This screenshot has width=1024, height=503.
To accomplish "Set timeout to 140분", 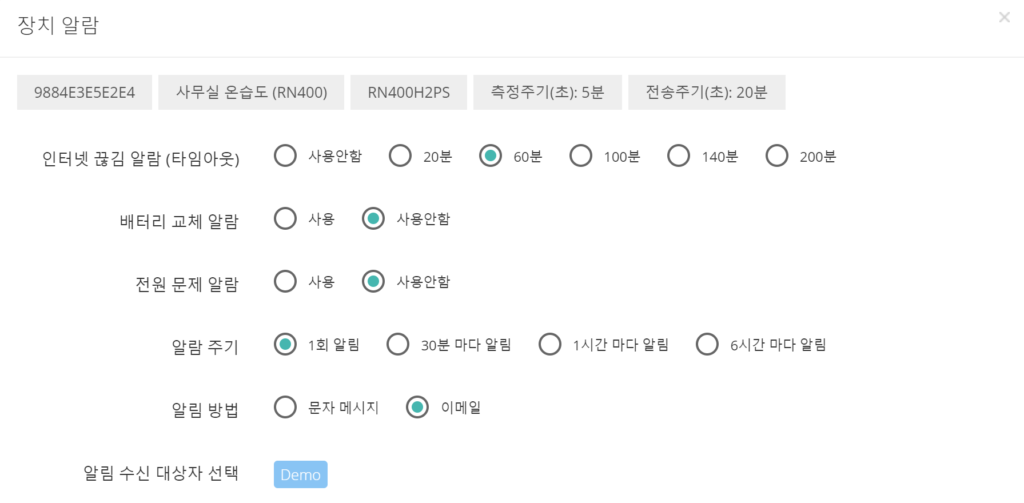I will click(x=679, y=156).
